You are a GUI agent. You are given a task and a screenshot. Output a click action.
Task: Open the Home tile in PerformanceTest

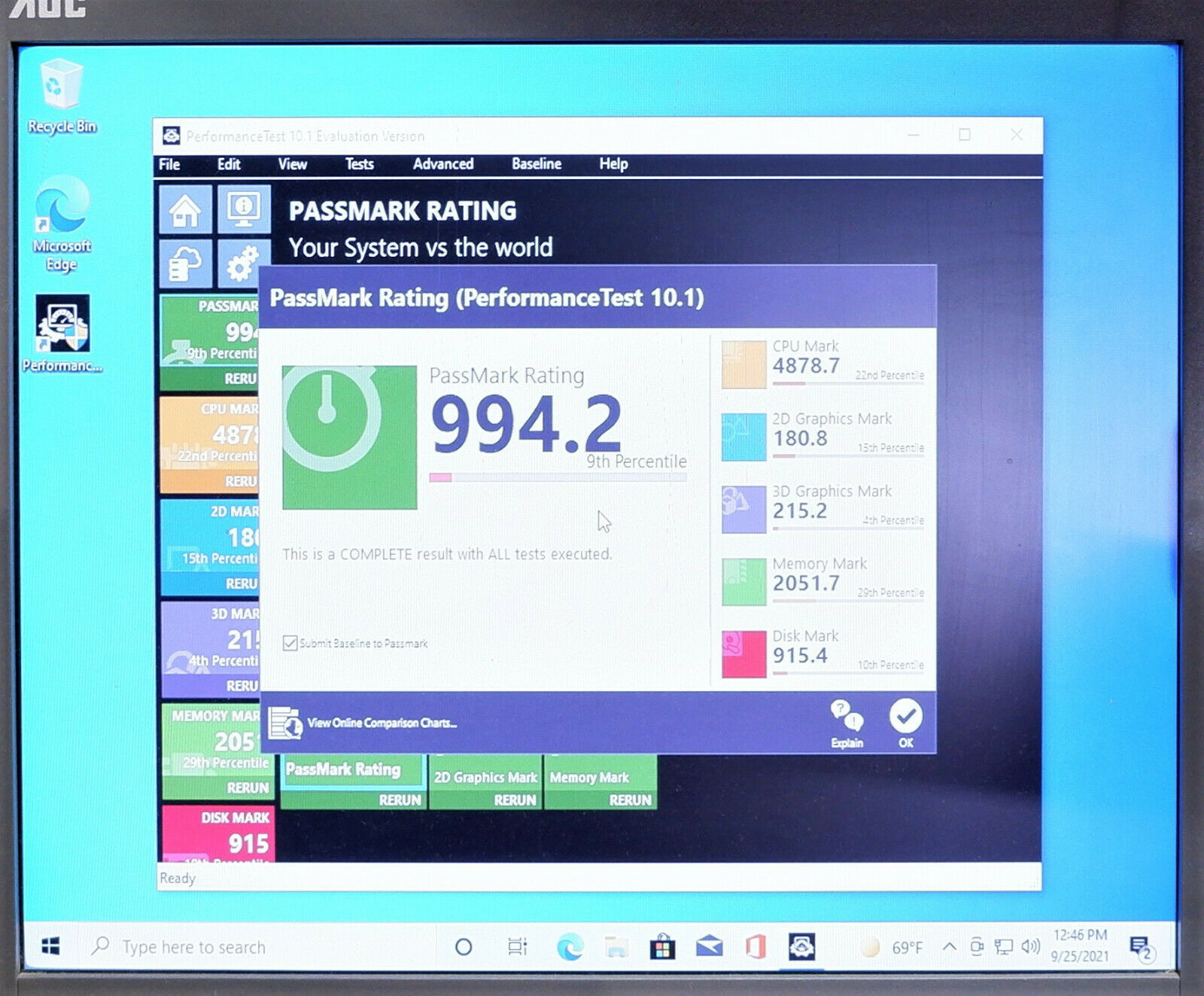185,210
